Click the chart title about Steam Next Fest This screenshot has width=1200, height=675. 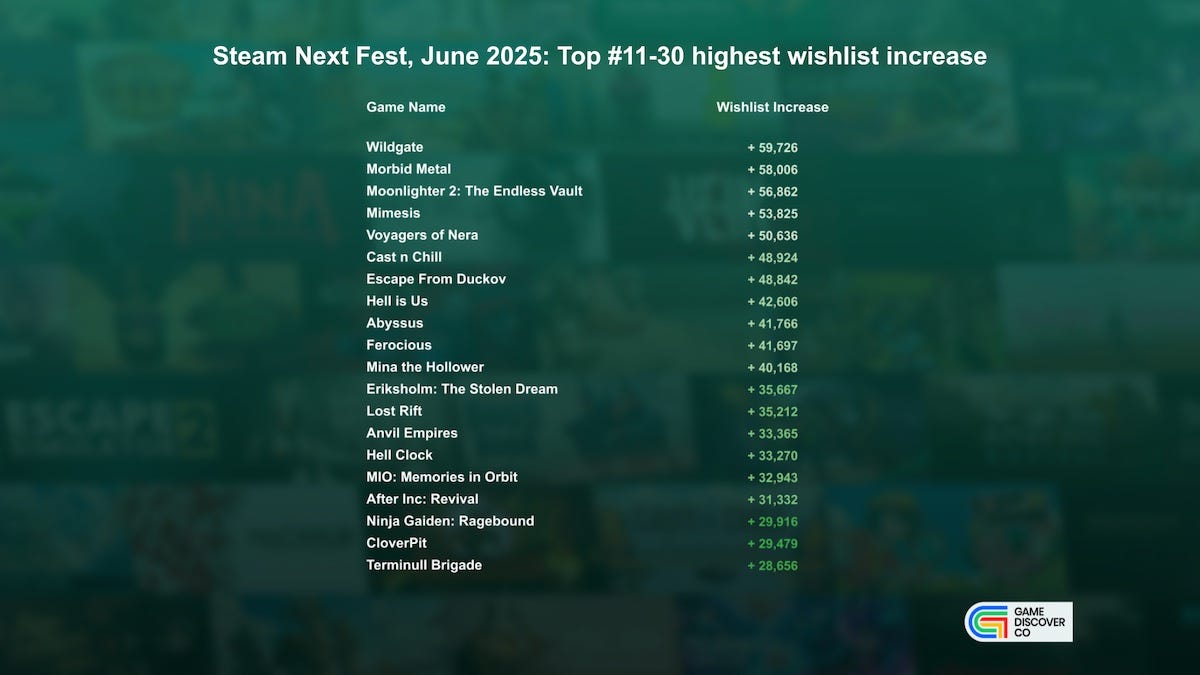coord(600,56)
